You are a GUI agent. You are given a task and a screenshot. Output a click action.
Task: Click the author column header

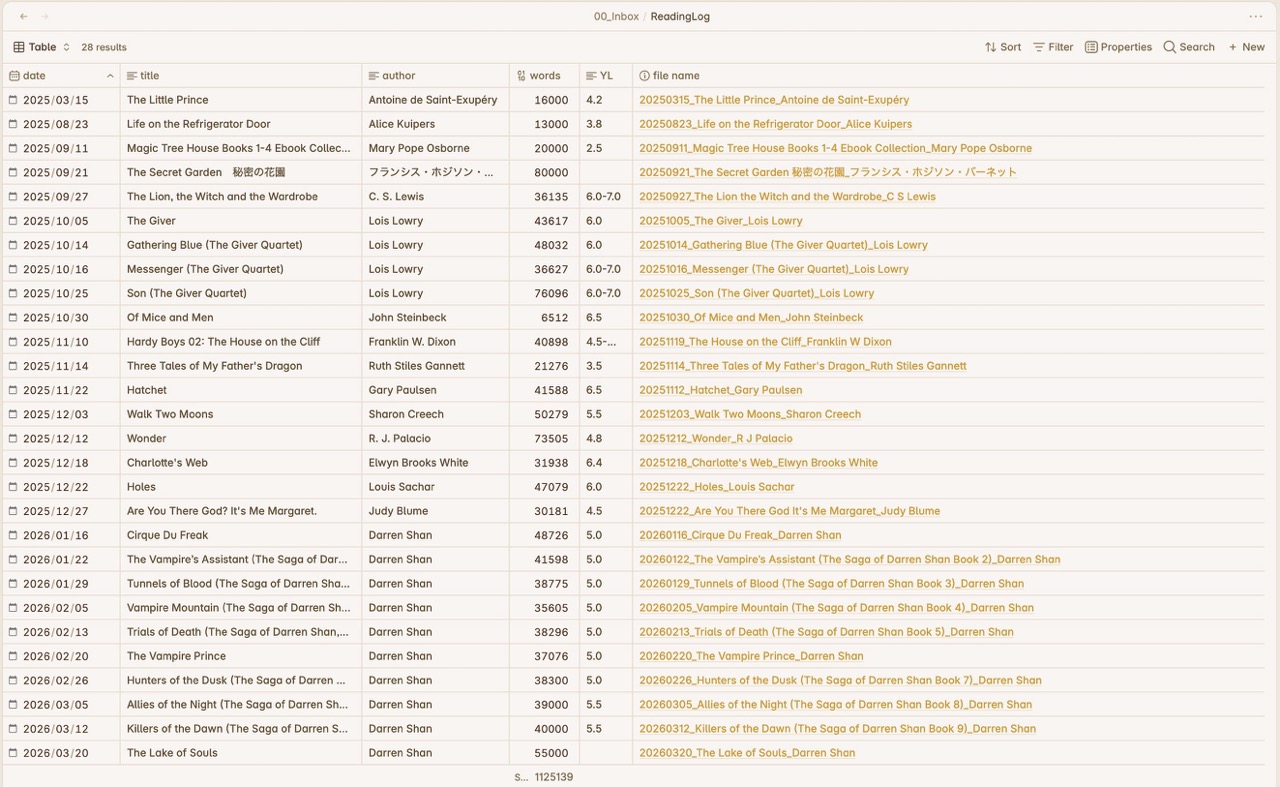(398, 76)
